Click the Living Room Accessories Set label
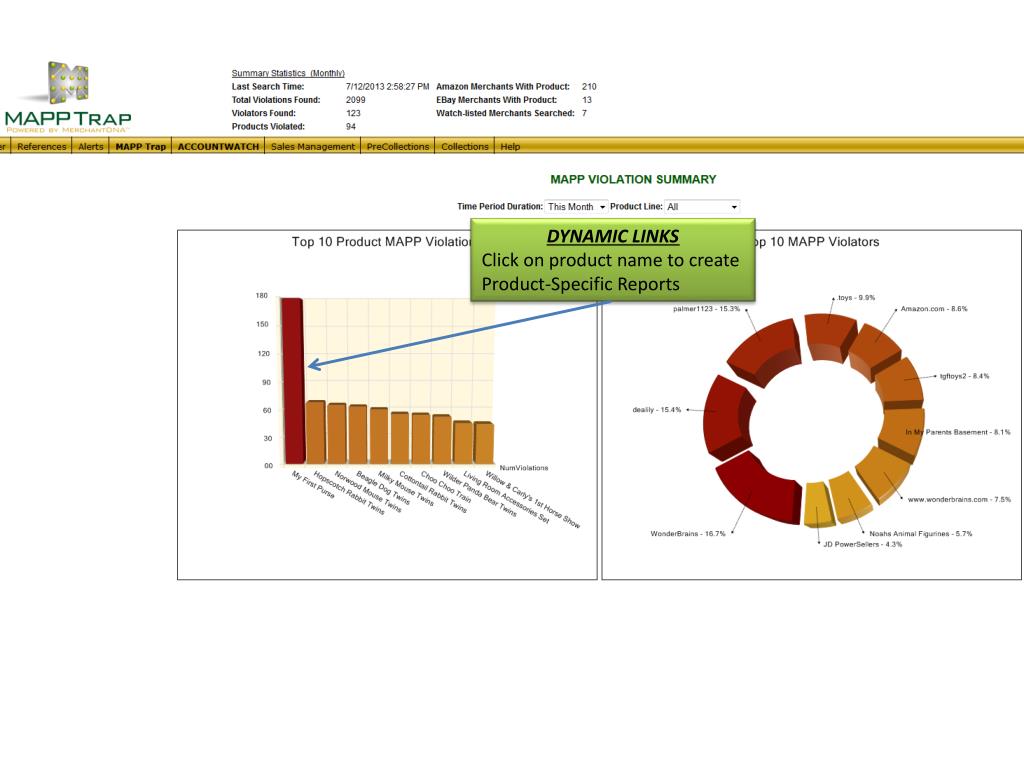This screenshot has width=1024, height=768. click(506, 496)
